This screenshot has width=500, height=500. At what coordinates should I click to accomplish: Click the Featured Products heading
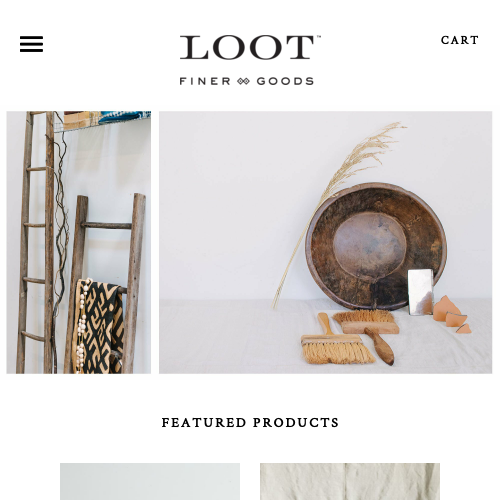pyautogui.click(x=250, y=423)
